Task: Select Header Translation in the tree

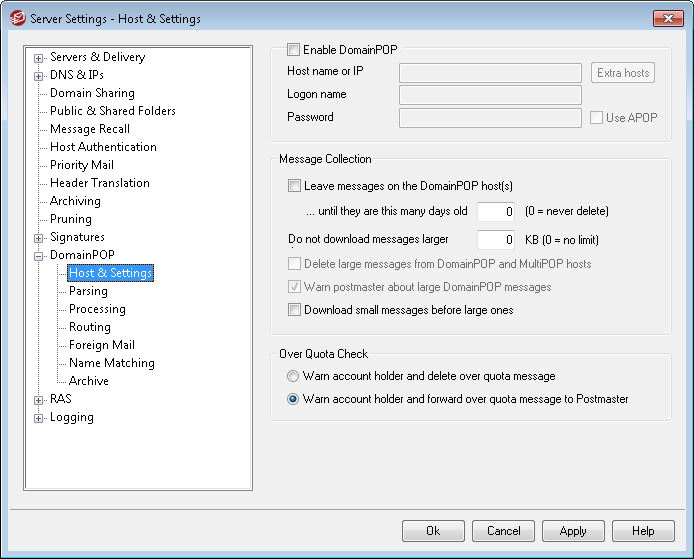Action: click(100, 183)
